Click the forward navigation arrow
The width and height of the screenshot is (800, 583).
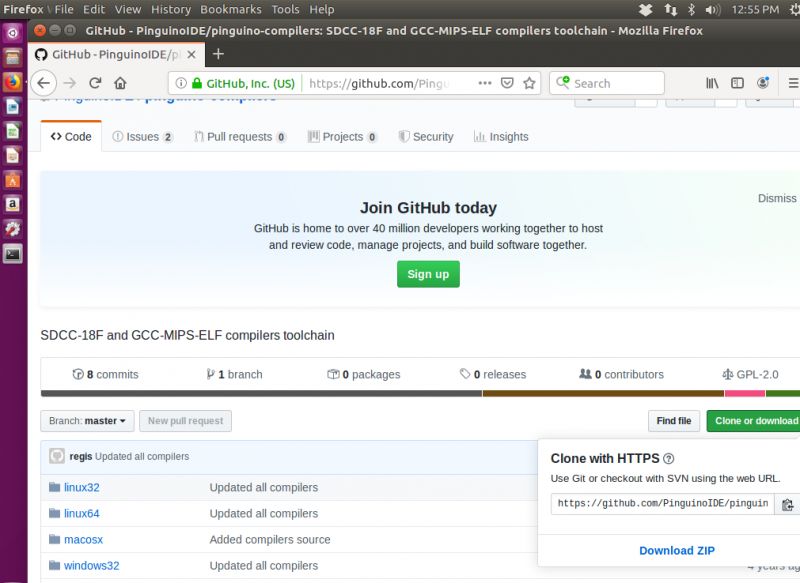click(x=70, y=83)
